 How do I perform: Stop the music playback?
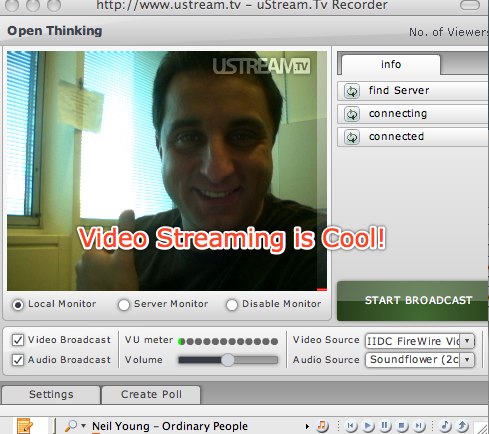[x=402, y=426]
